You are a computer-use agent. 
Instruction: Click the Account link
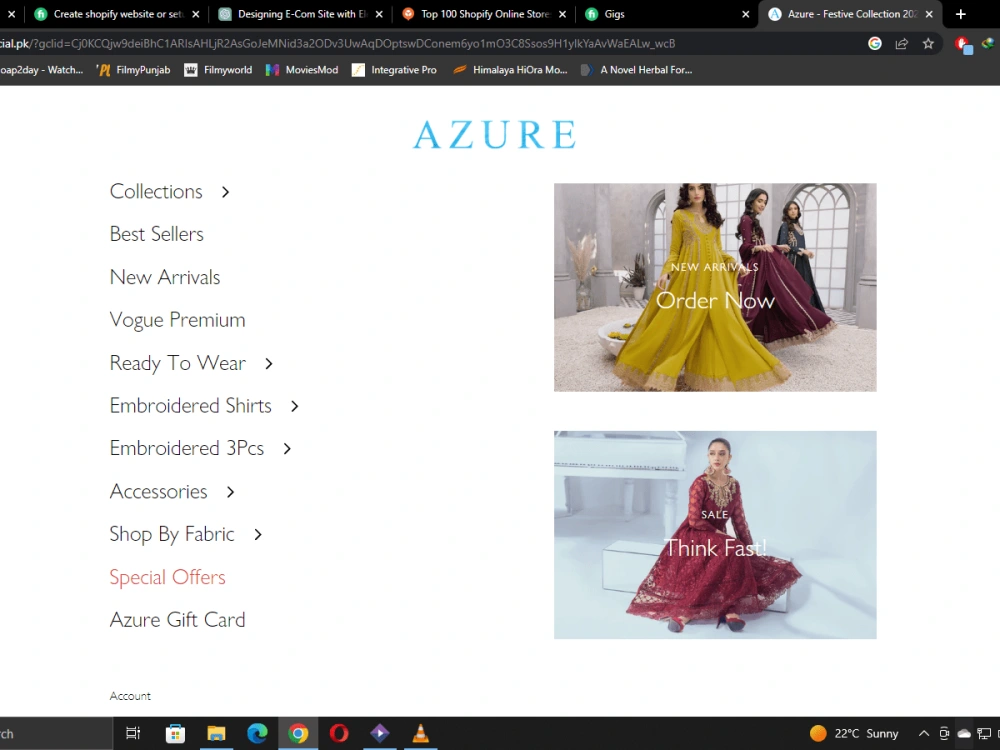(x=130, y=696)
